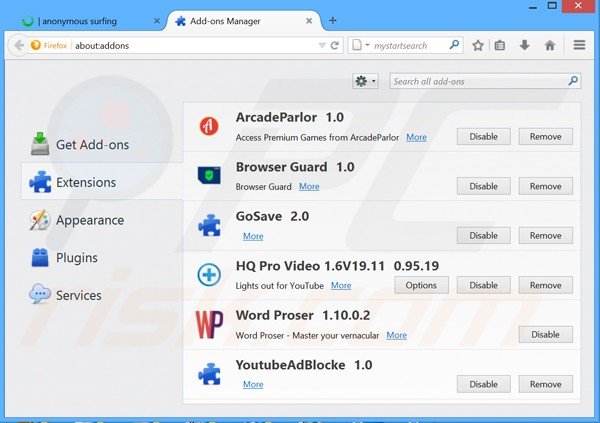Click Word Proser - Master your vernacular text
The height and width of the screenshot is (423, 600).
pos(307,335)
